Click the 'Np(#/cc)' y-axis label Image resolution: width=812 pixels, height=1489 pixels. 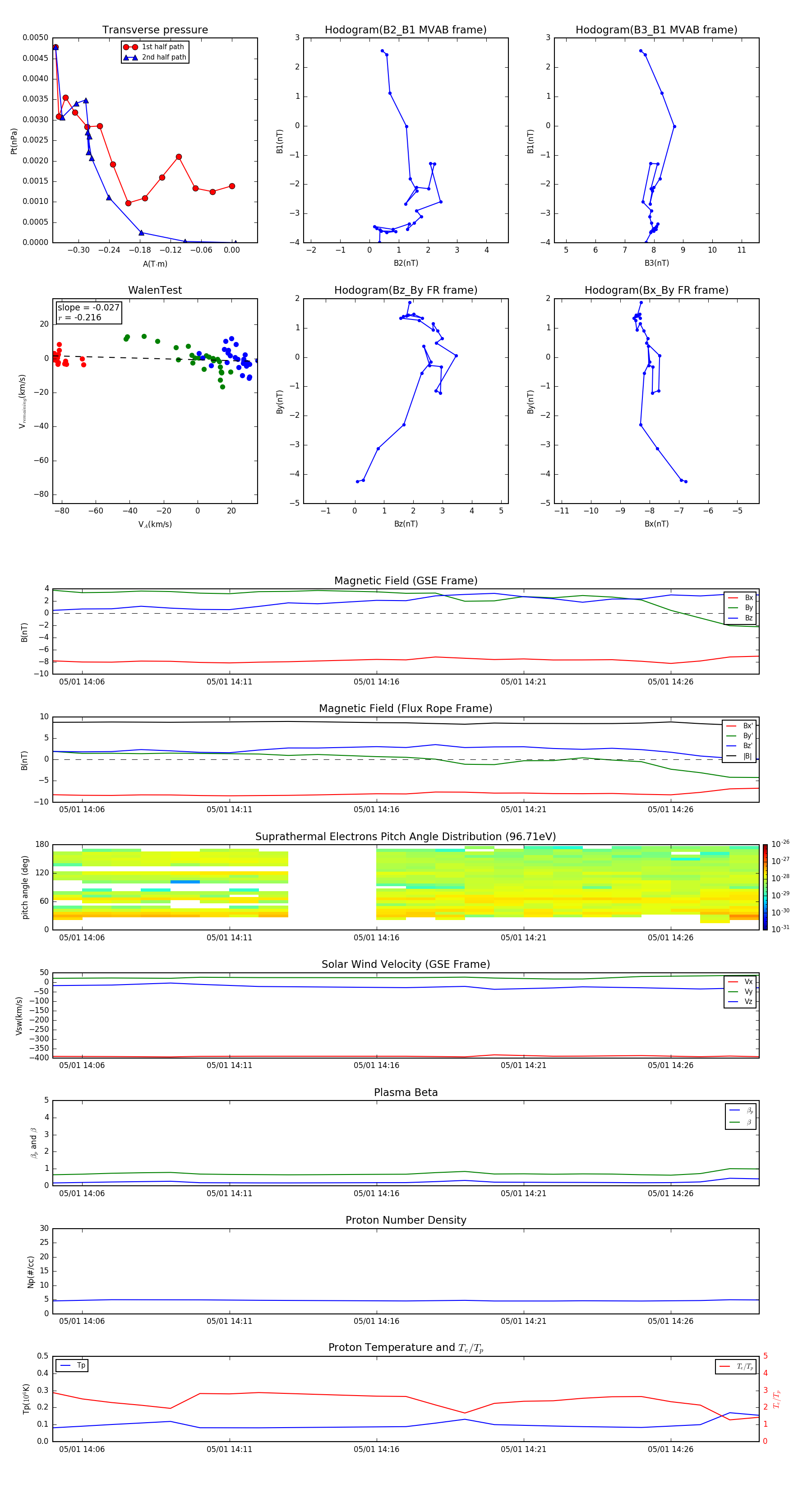[31, 1272]
